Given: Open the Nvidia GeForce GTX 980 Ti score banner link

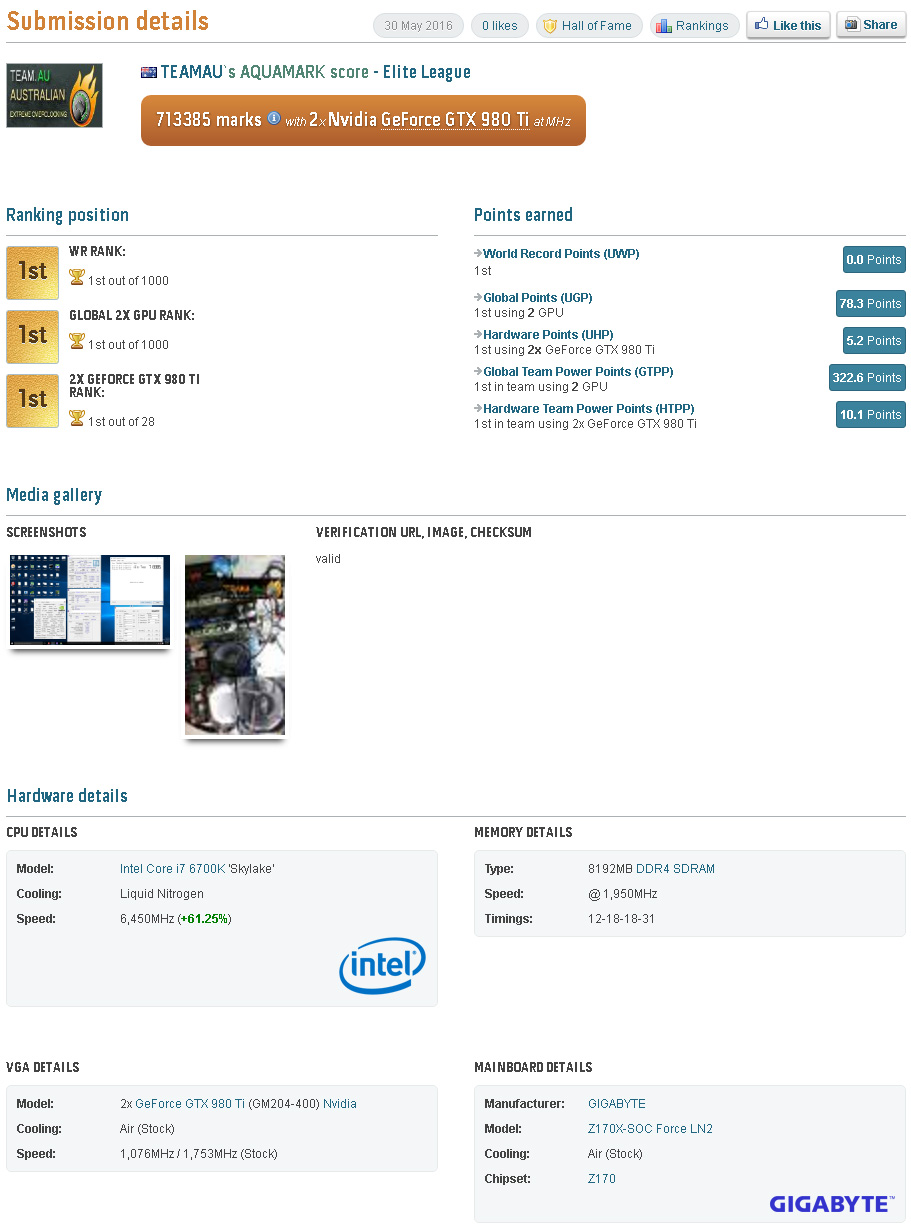Looking at the screenshot, I should pos(454,119).
